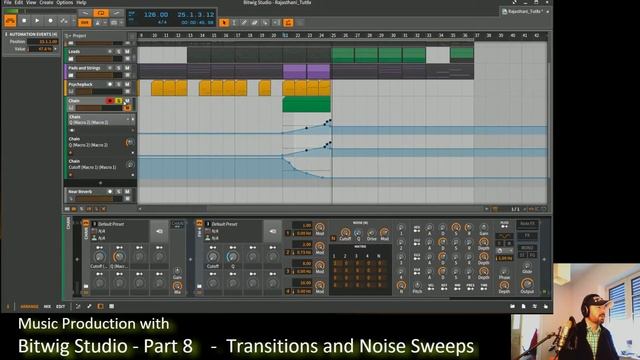Open the Help menu
The height and width of the screenshot is (360, 640).
(x=81, y=2)
